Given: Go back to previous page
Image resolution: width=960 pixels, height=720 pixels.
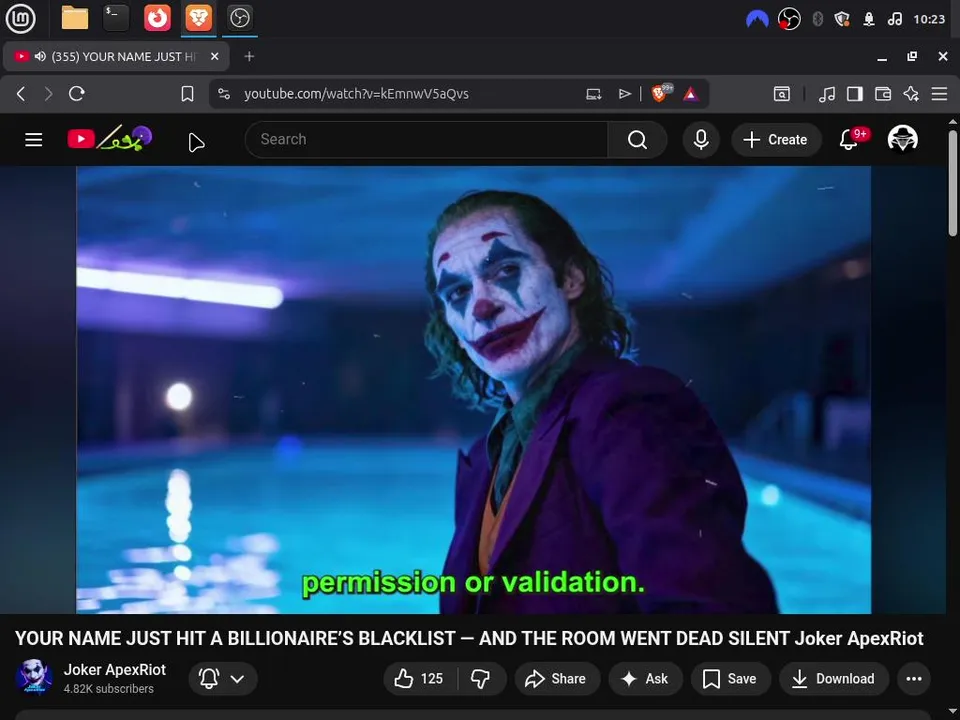Looking at the screenshot, I should 21,94.
